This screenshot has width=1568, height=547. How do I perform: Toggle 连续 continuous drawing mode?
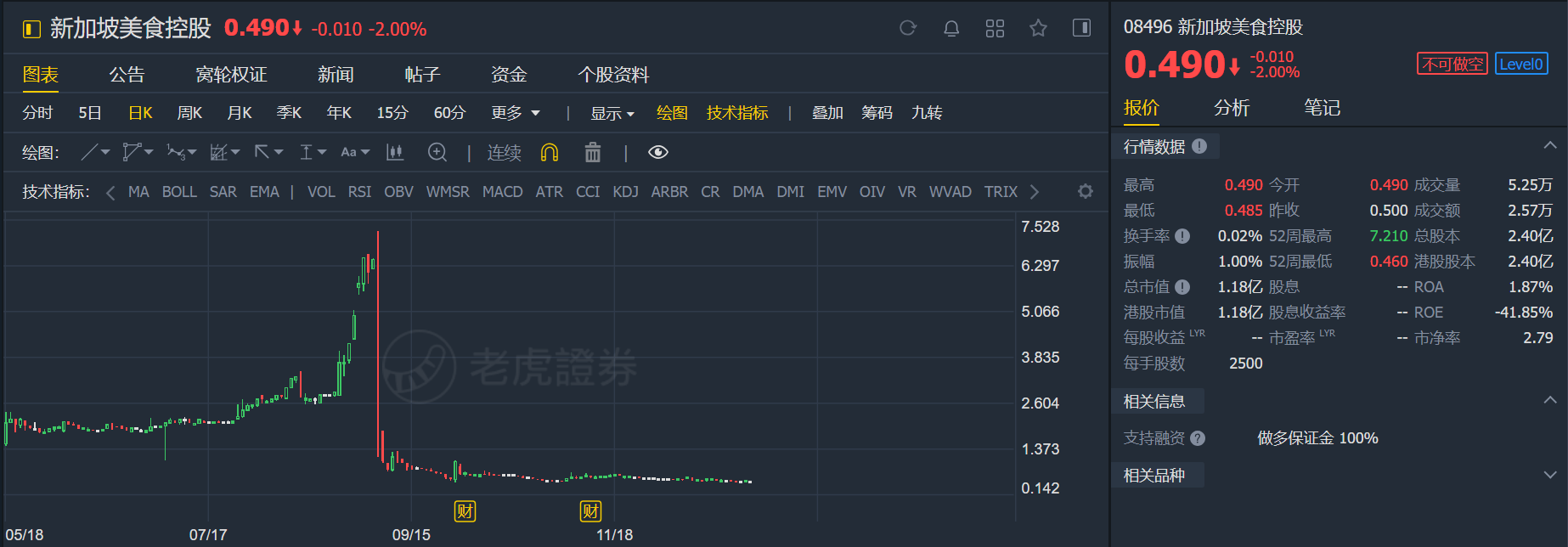(504, 152)
